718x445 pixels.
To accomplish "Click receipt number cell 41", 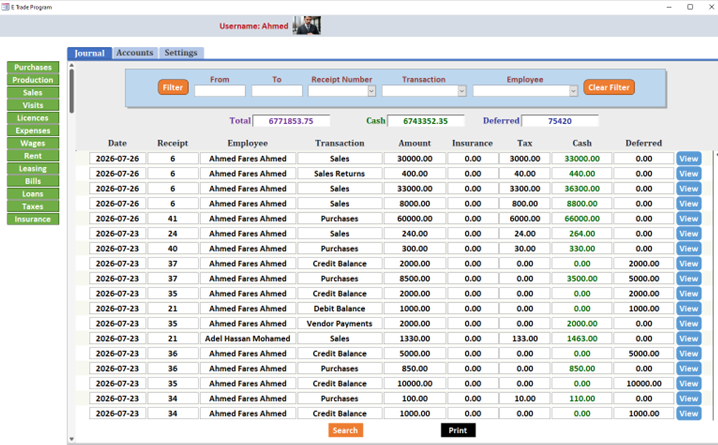I will pyautogui.click(x=173, y=219).
